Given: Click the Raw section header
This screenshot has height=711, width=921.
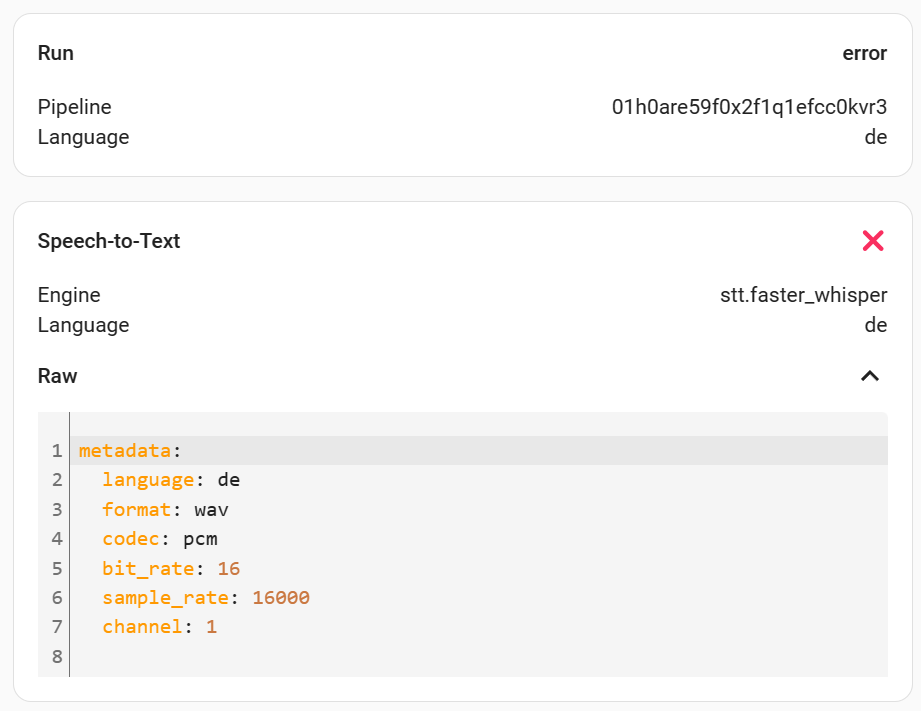Looking at the screenshot, I should point(57,376).
